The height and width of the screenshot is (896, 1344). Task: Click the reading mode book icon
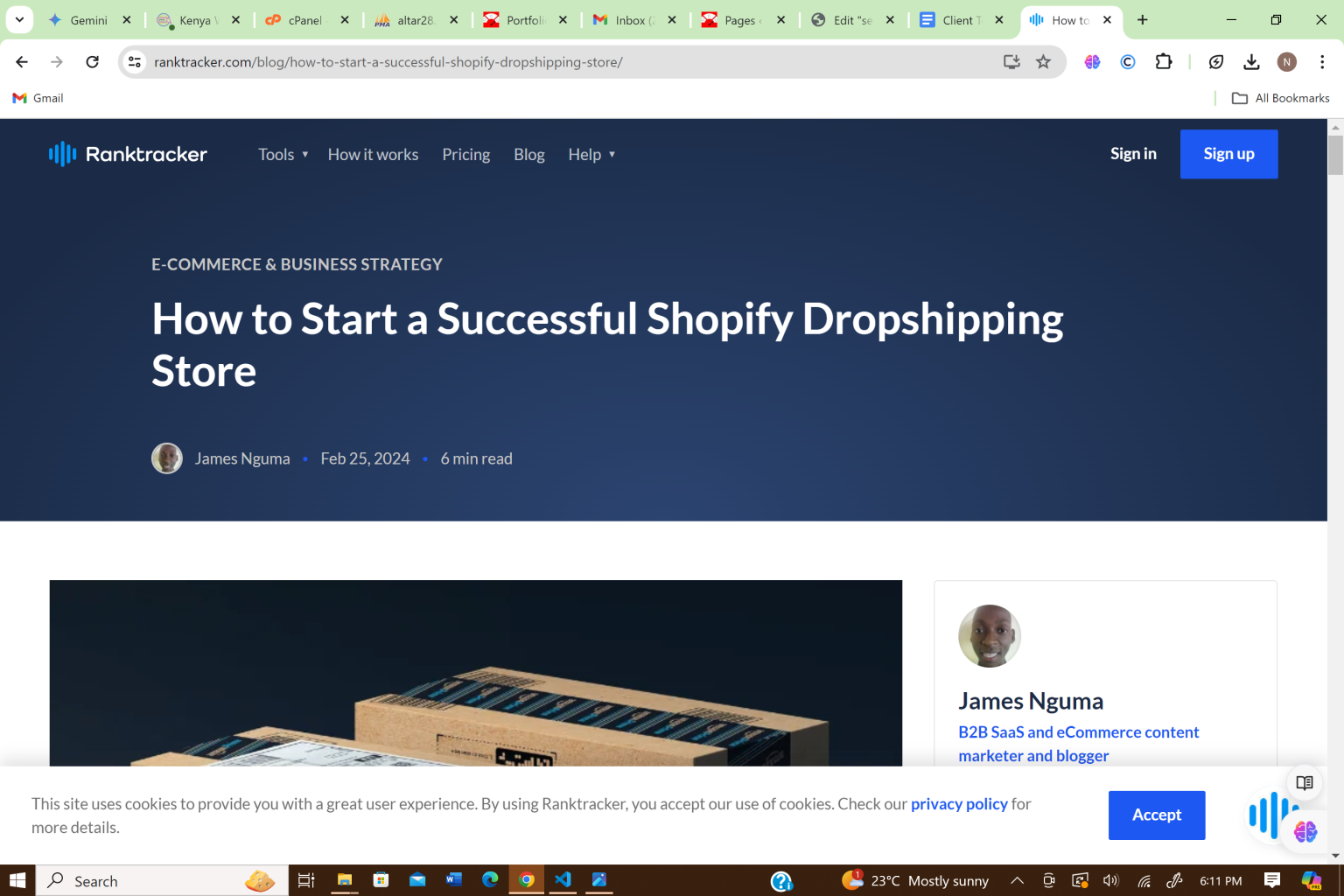coord(1304,782)
